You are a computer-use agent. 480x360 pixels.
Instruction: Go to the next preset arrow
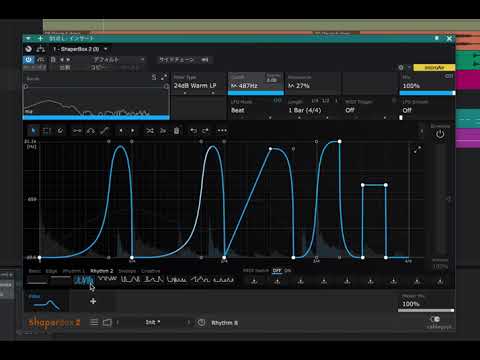[189, 322]
